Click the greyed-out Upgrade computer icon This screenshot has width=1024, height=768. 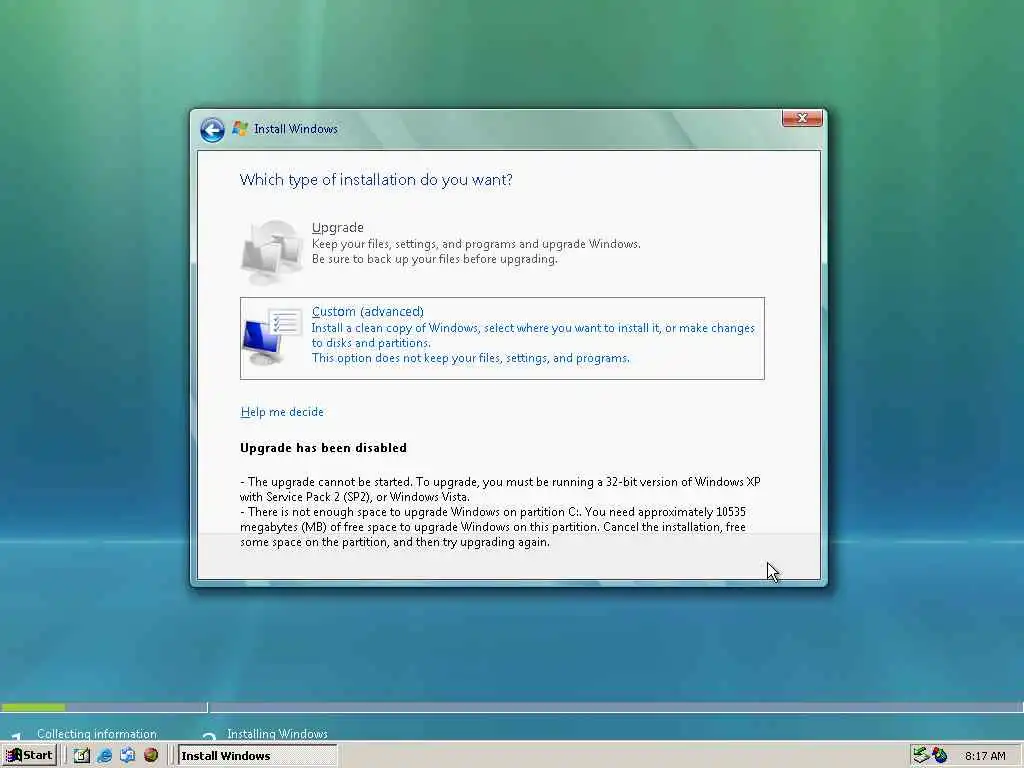tap(271, 251)
